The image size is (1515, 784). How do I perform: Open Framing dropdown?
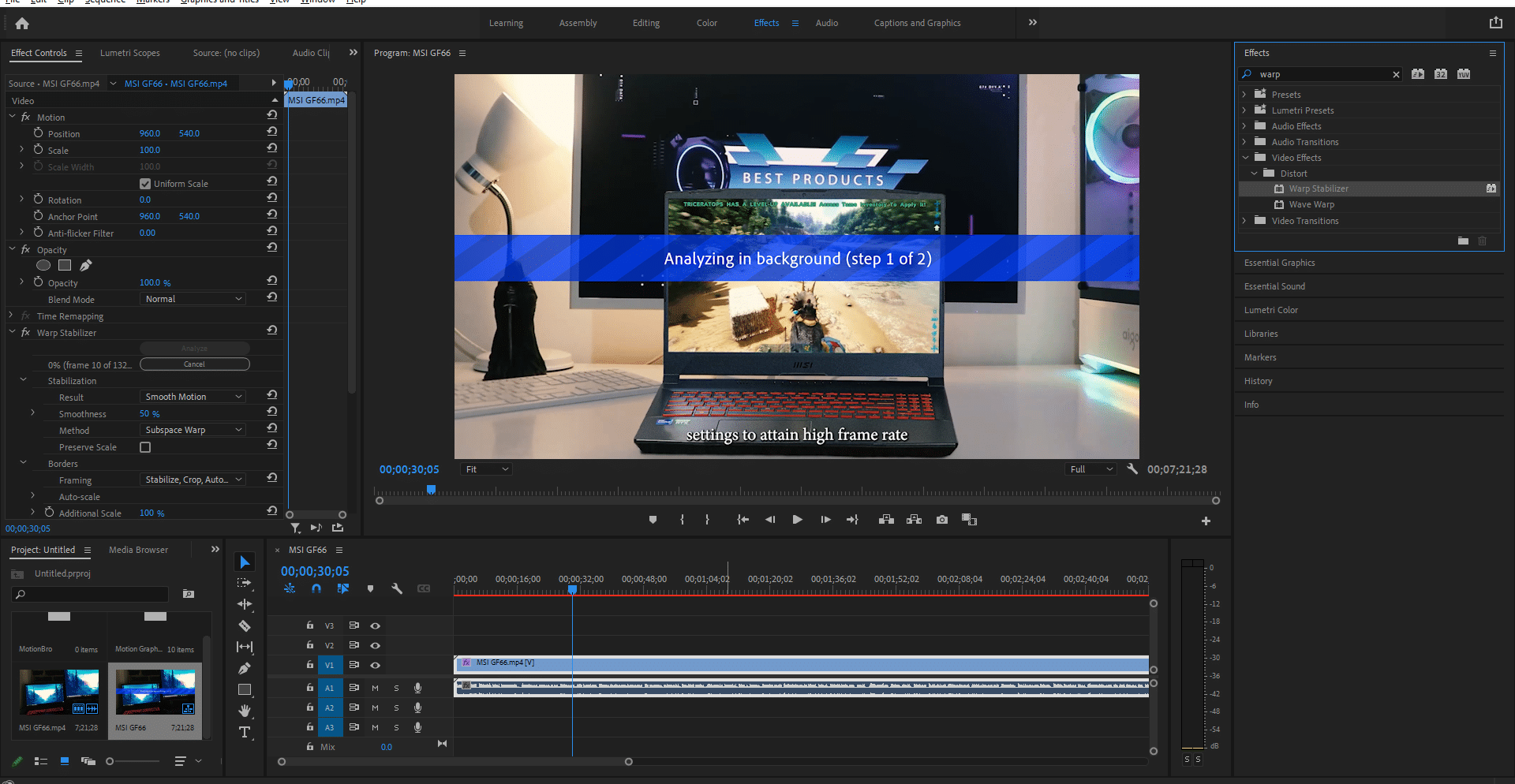coord(193,480)
